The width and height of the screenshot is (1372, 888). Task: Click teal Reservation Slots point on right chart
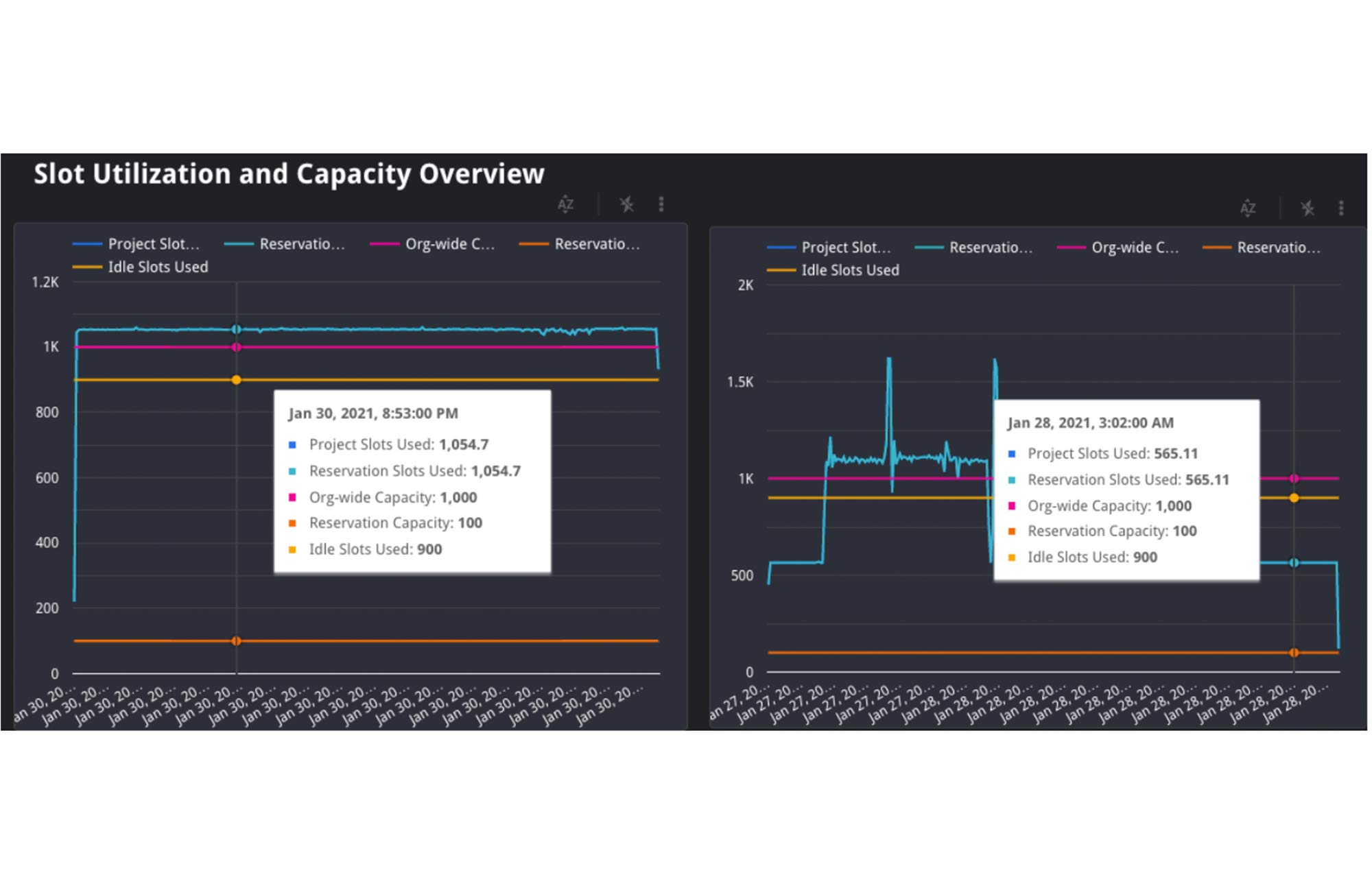pyautogui.click(x=1294, y=563)
